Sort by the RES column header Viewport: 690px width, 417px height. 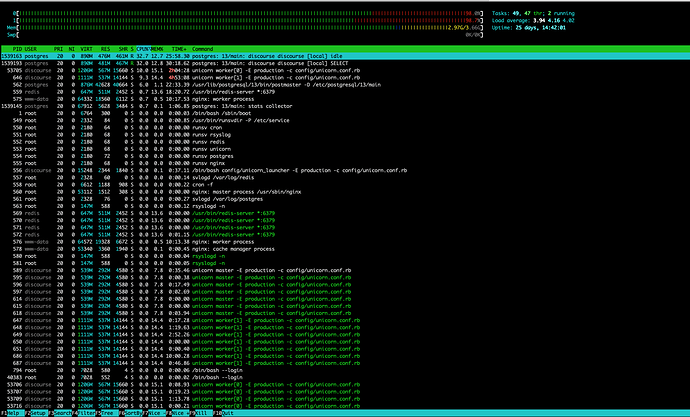tap(105, 49)
